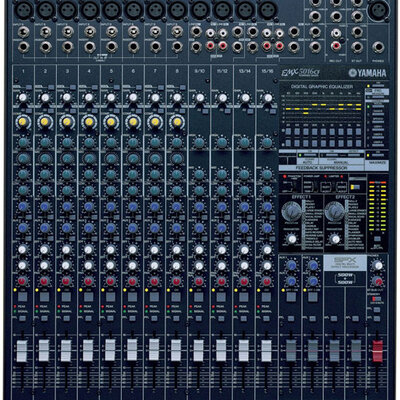Adjust the EFFECT 1 PARAMETER knob
Viewport: 400px width, 400px height.
[292, 239]
